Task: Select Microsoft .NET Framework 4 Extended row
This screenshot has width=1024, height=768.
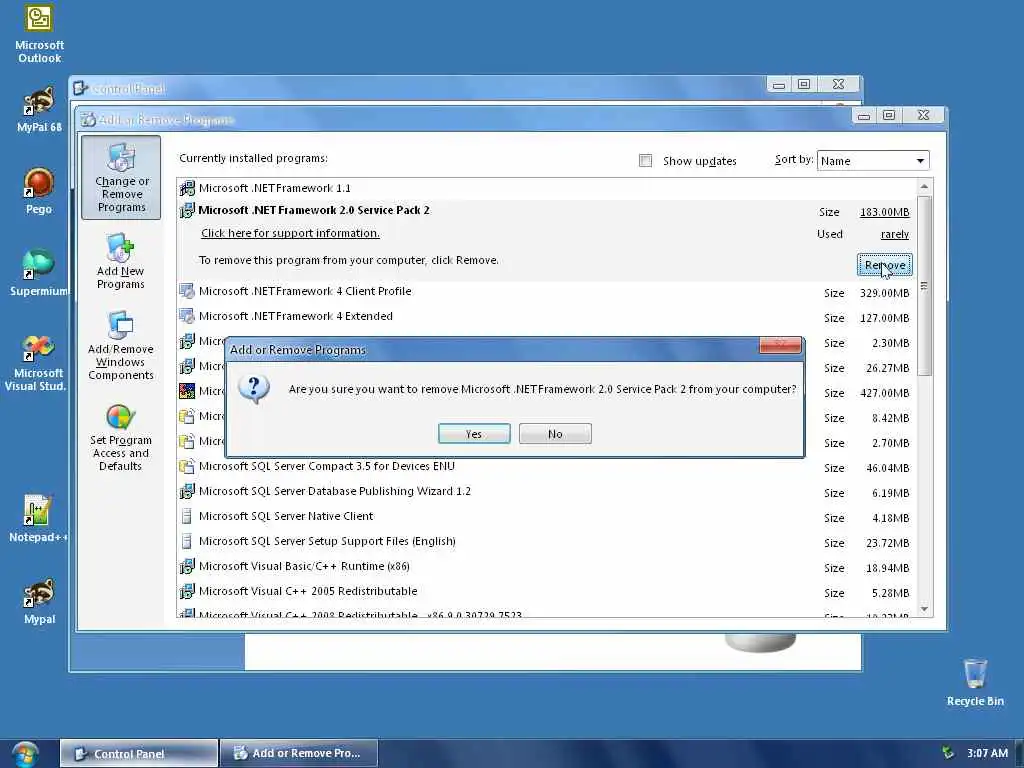Action: [546, 317]
